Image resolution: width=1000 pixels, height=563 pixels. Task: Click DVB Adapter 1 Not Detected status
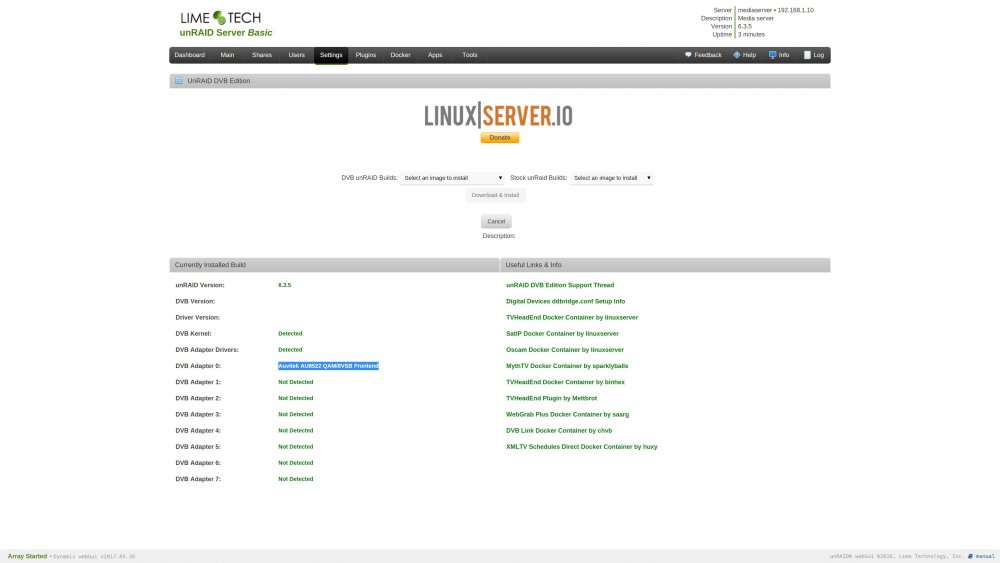click(295, 382)
